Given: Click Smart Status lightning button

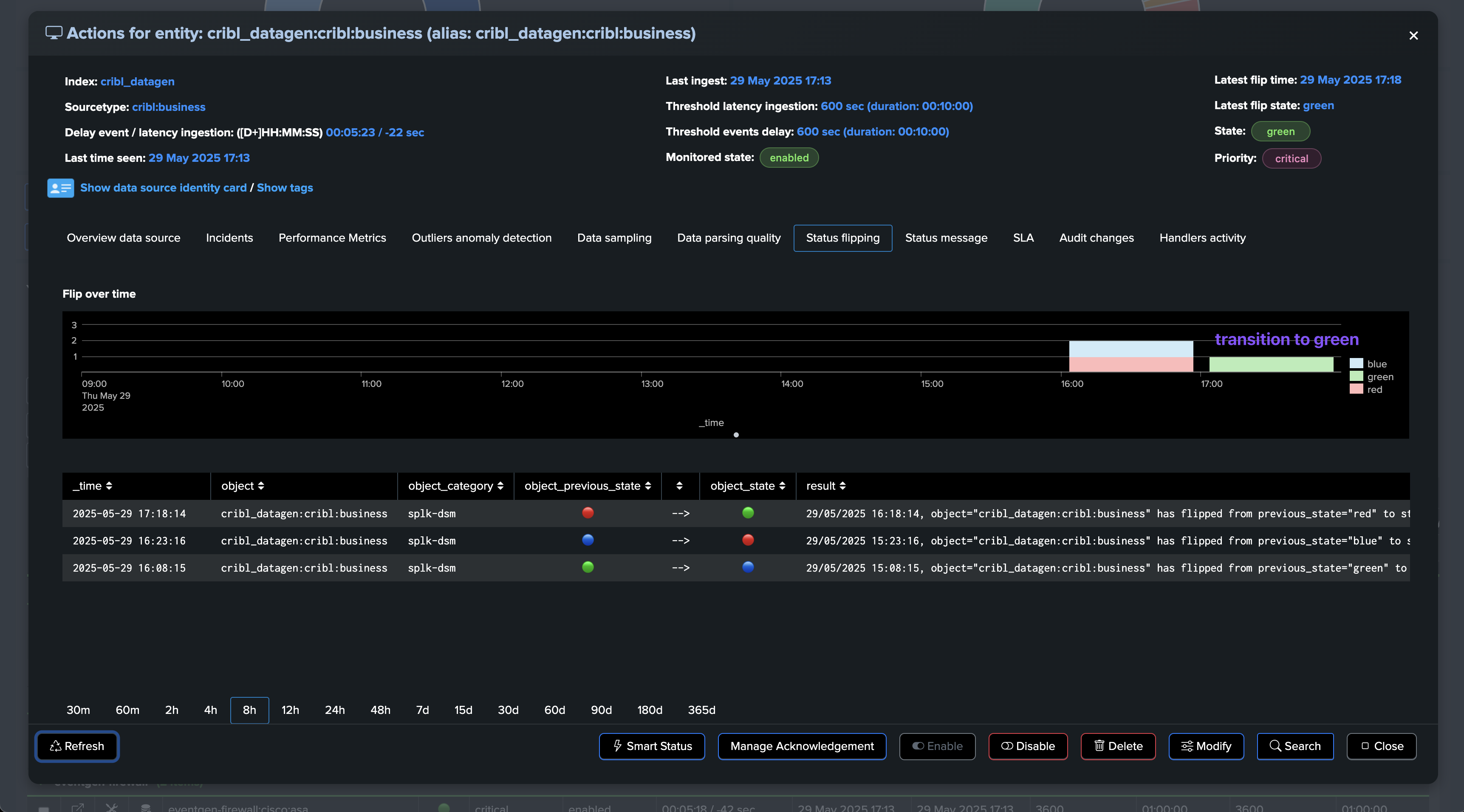Looking at the screenshot, I should (x=652, y=746).
